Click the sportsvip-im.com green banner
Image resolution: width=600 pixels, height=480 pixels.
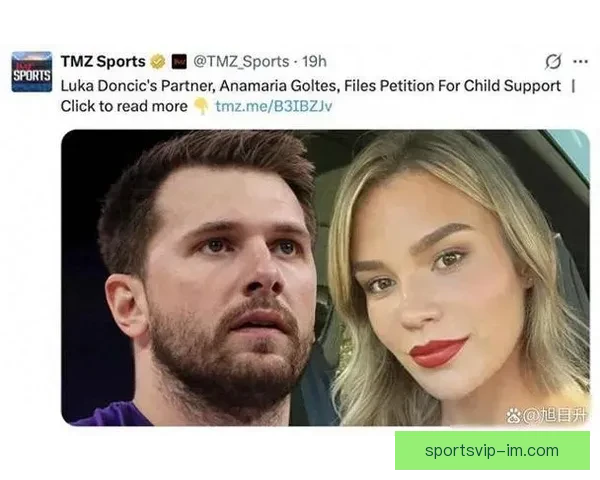point(492,451)
